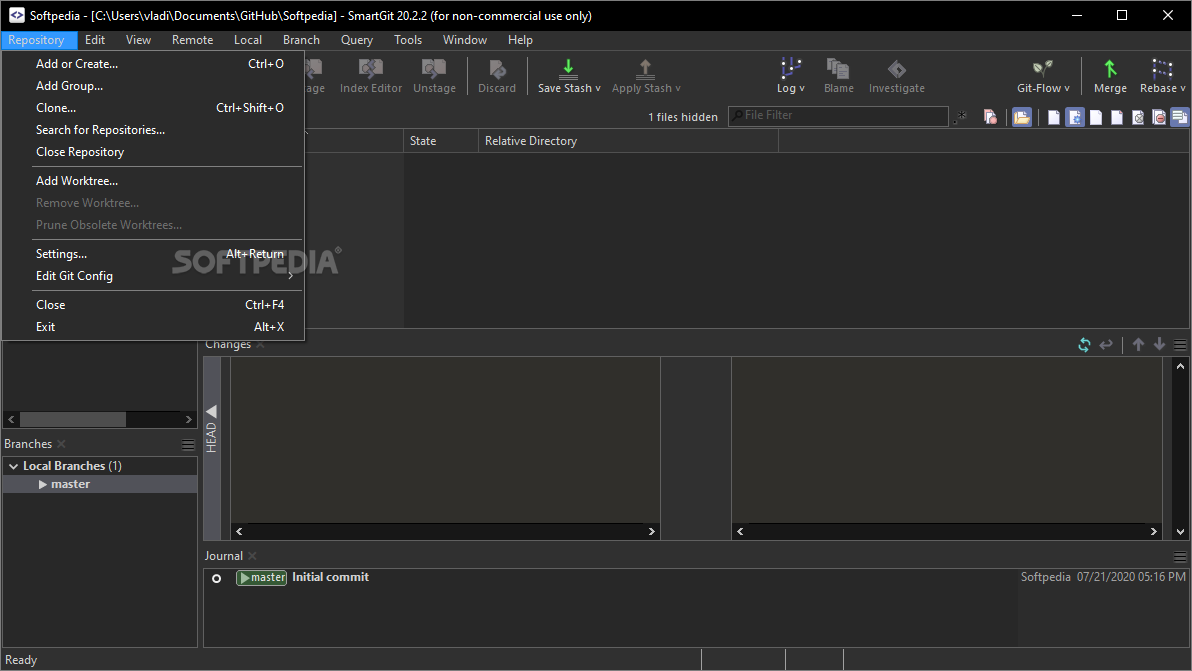Choose Add Group from Repository menu

(x=153, y=86)
